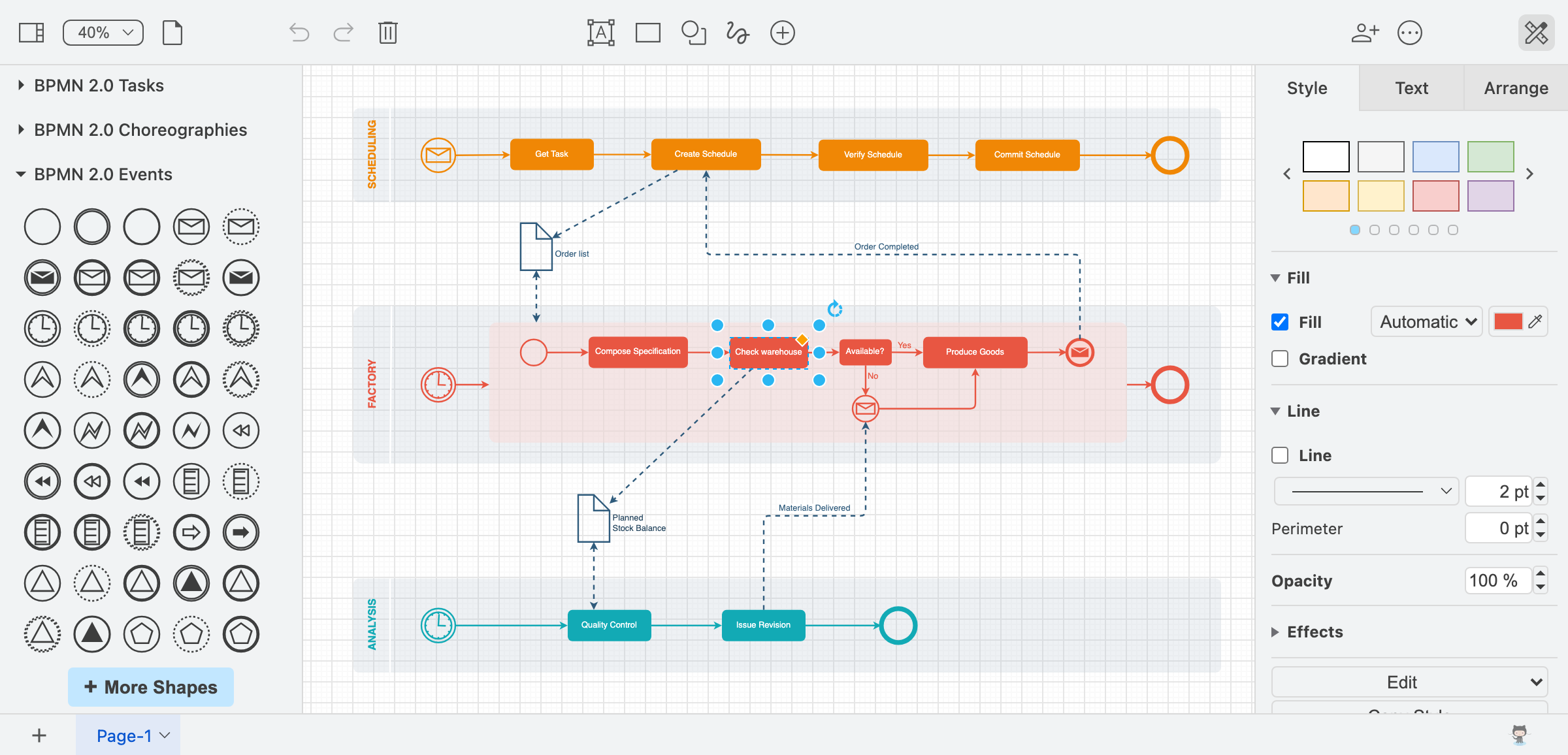
Task: Enable the Line checkbox
Action: [1280, 455]
